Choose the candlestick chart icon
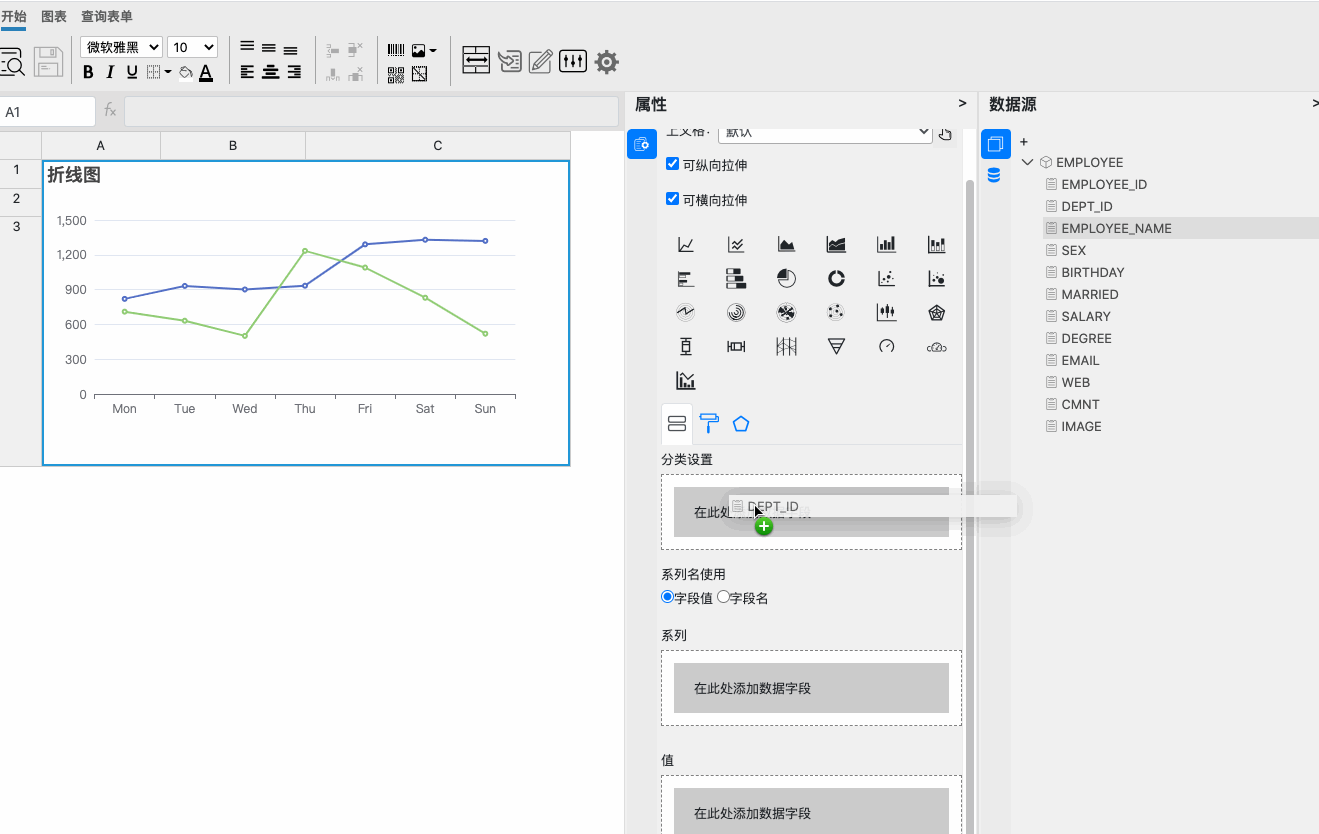 (x=886, y=312)
